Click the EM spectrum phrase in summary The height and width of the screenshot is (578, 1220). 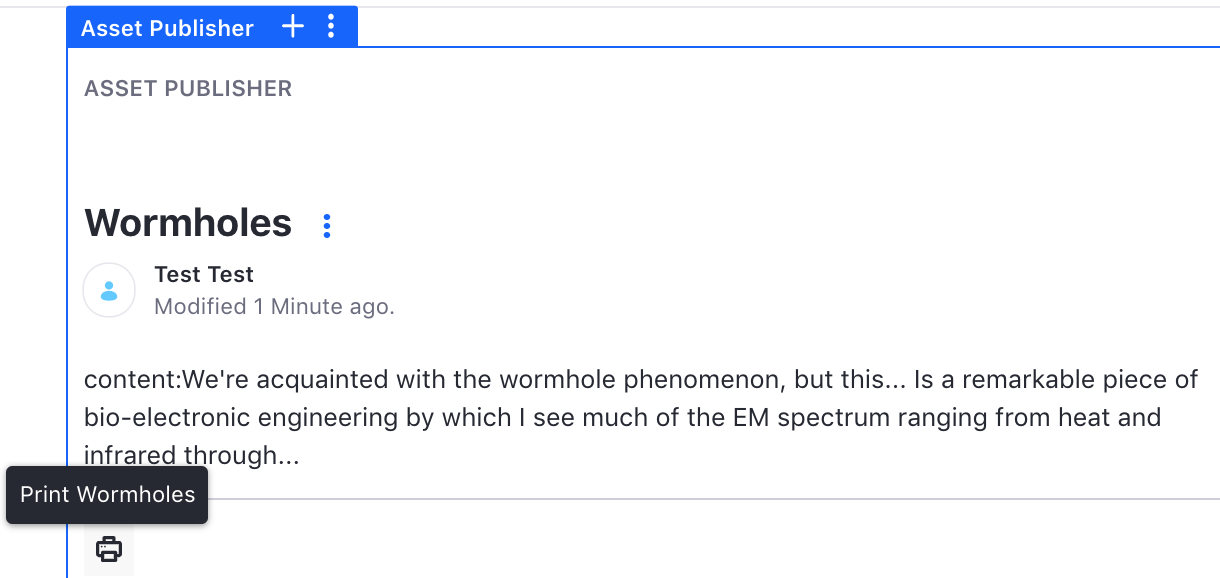tap(832, 417)
